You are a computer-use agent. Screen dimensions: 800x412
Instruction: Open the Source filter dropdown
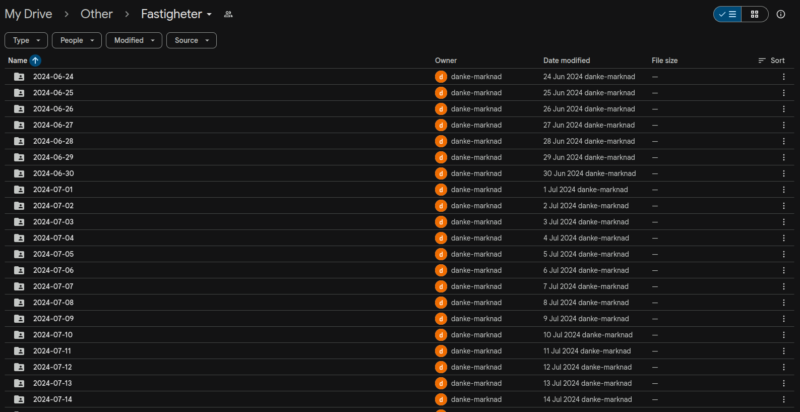click(x=191, y=40)
